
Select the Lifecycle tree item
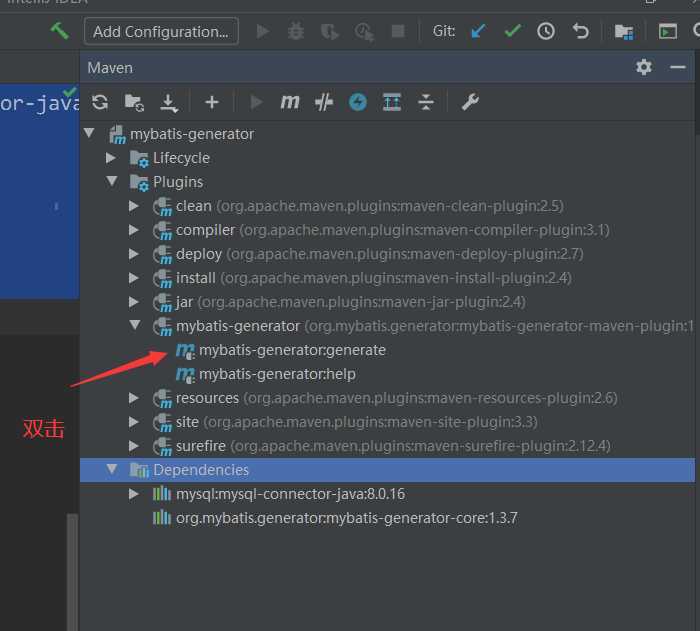click(170, 158)
